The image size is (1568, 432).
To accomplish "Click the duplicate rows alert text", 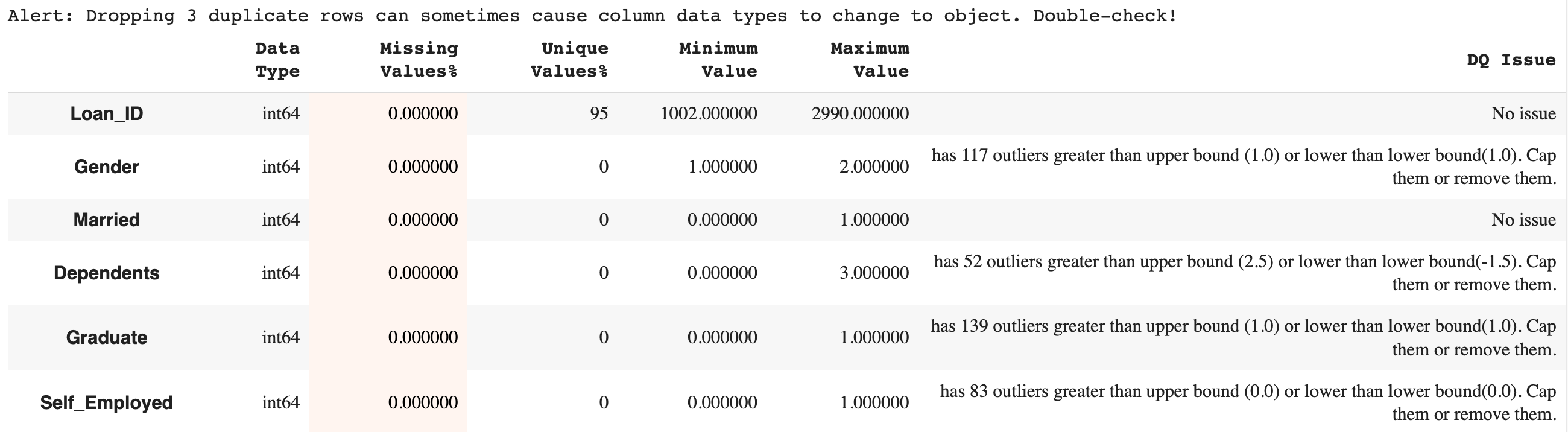I will click(x=592, y=16).
